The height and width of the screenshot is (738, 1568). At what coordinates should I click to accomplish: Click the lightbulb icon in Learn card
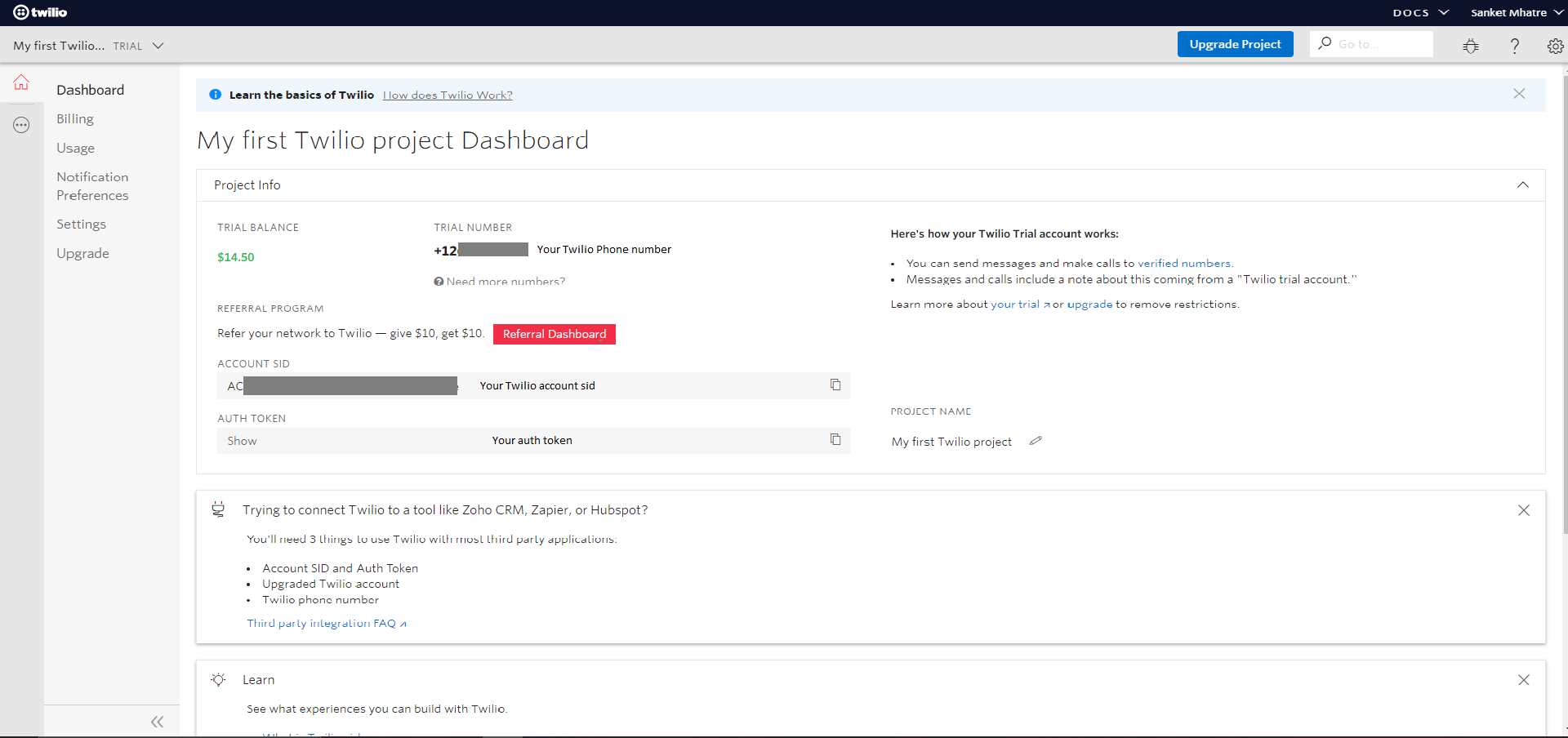tap(218, 679)
